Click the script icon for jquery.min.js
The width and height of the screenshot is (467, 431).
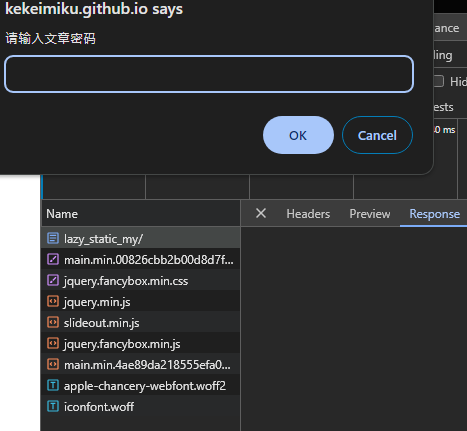tap(53, 301)
